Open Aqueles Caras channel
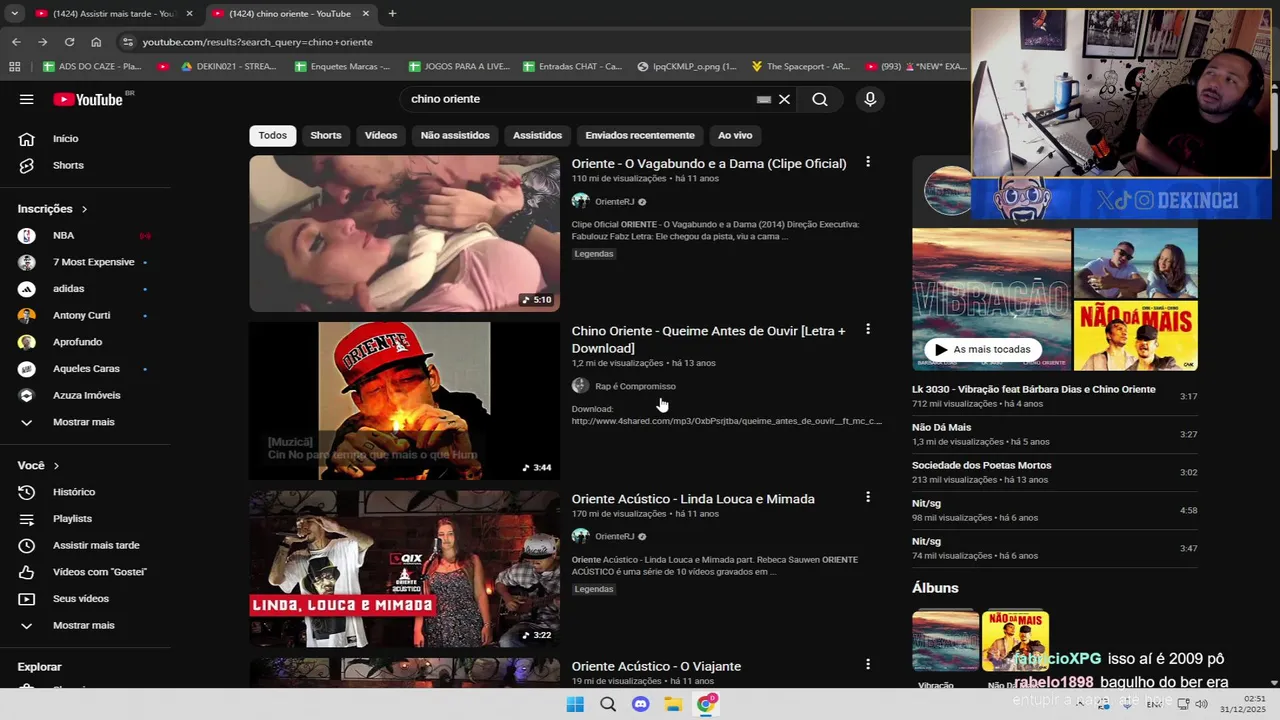The image size is (1280, 720). click(x=85, y=369)
